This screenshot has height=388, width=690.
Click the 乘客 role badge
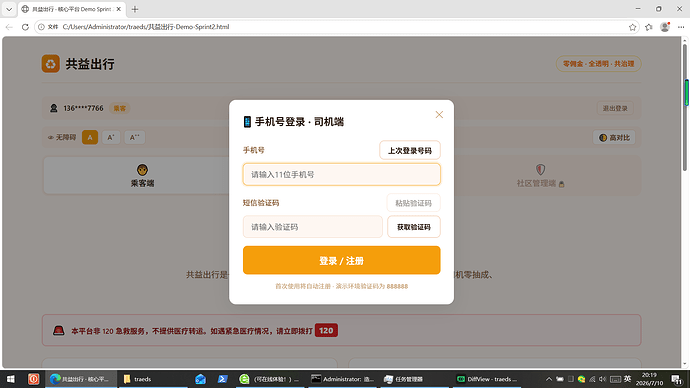tap(120, 108)
